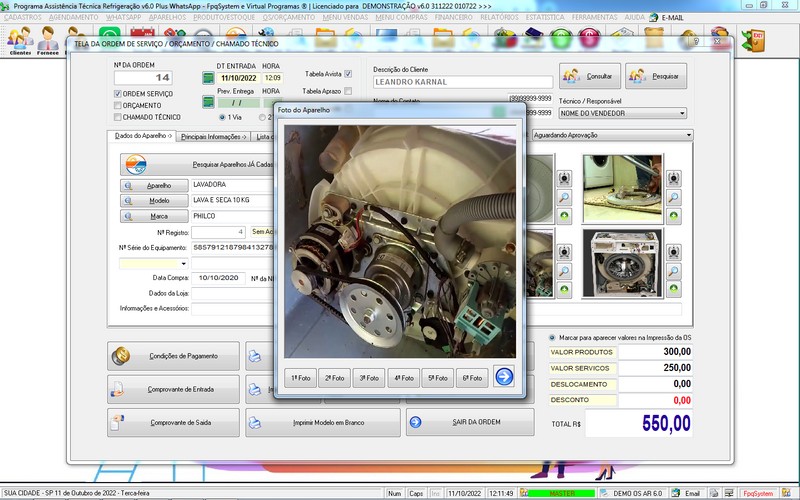The width and height of the screenshot is (800, 500).
Task: Click the Email icon in status bar
Action: [687, 493]
